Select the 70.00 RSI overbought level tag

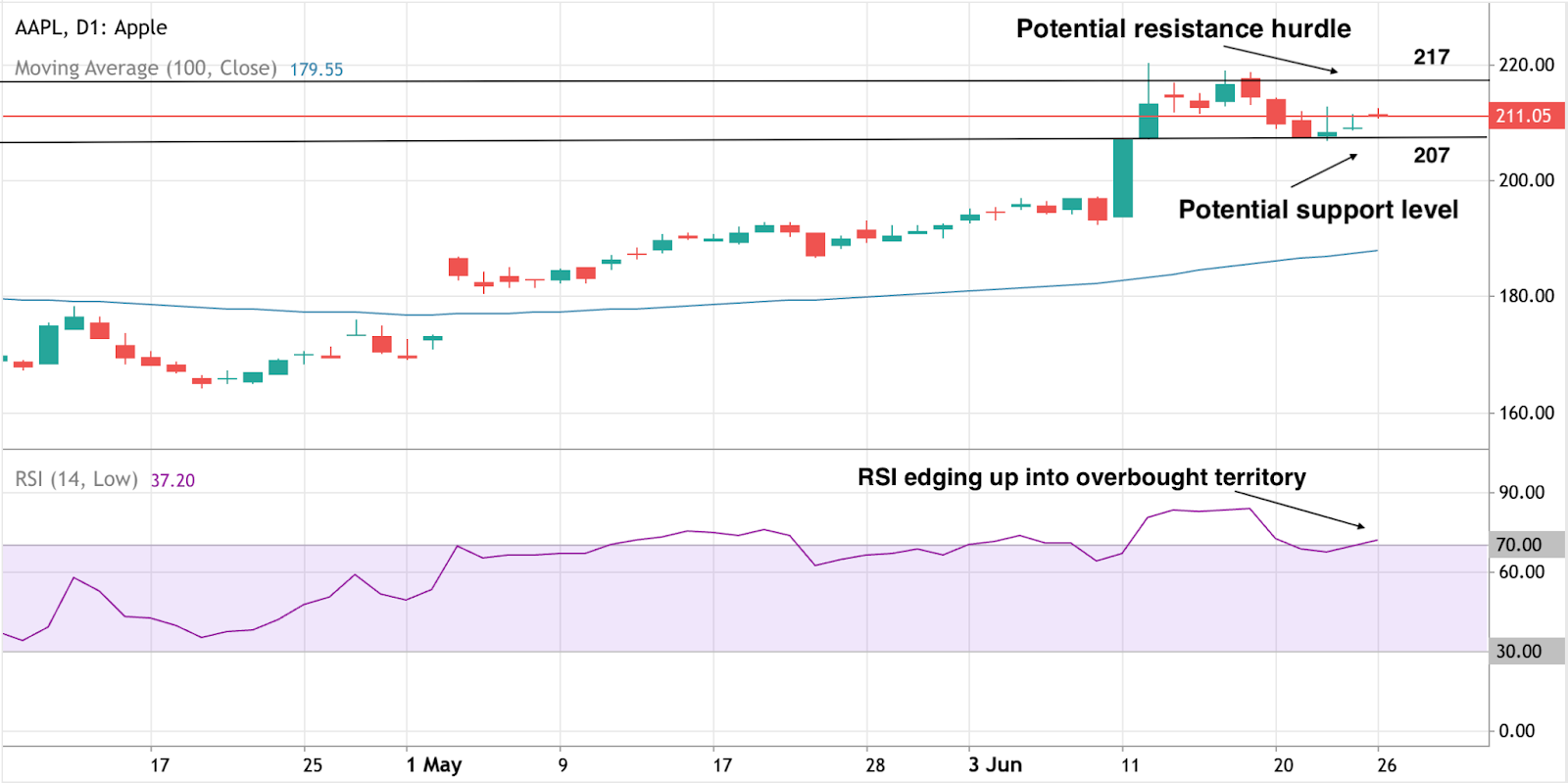1519,545
